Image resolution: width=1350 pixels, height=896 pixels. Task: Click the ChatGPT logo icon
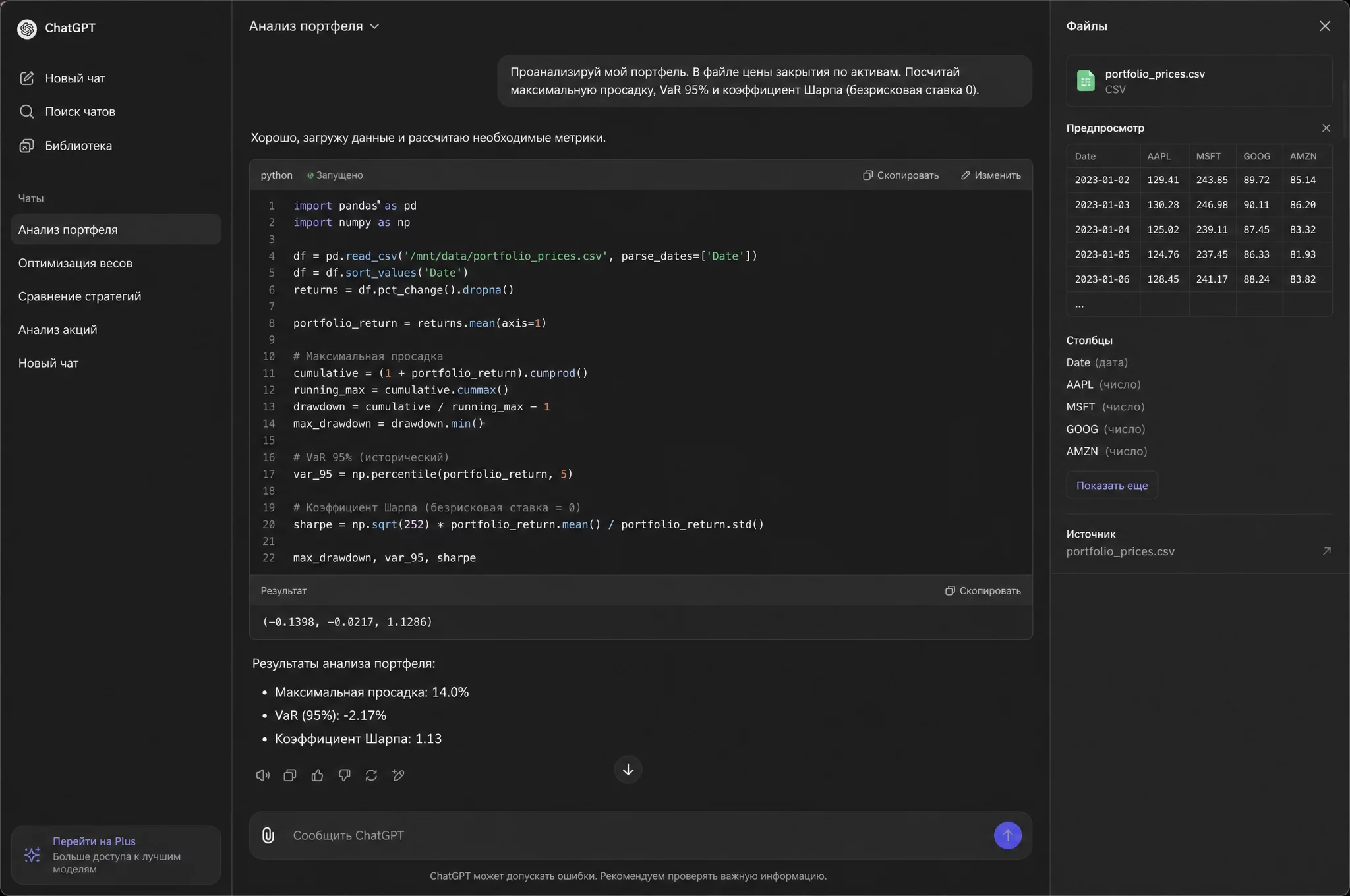(27, 28)
